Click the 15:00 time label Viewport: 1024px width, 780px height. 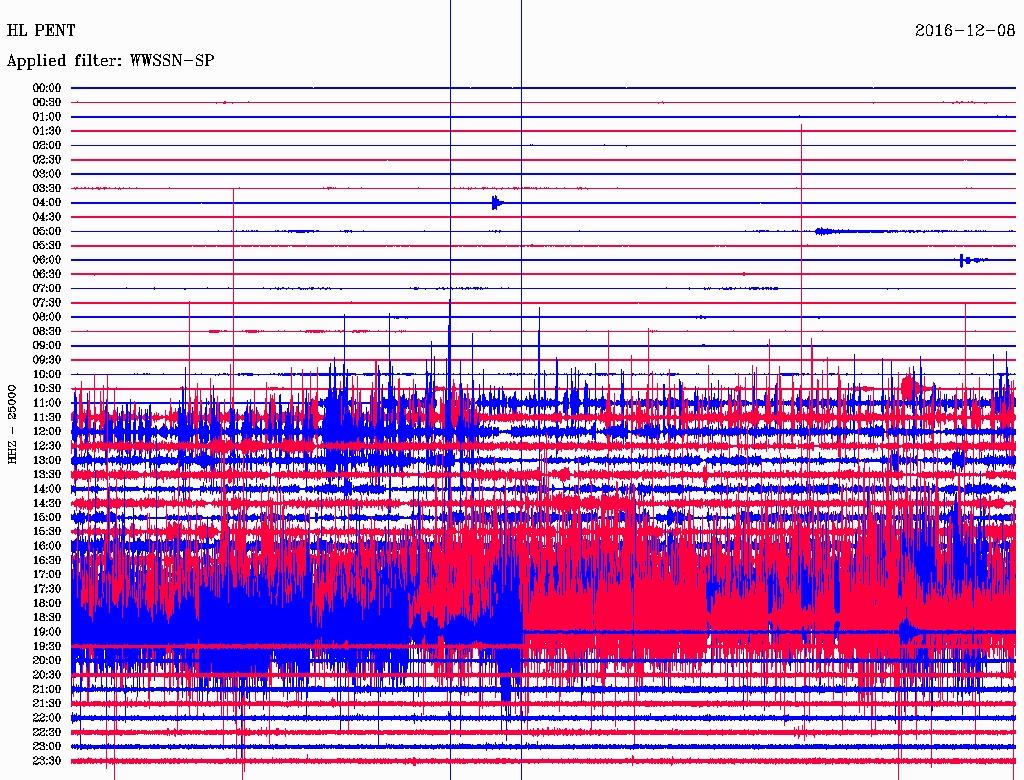pyautogui.click(x=47, y=517)
